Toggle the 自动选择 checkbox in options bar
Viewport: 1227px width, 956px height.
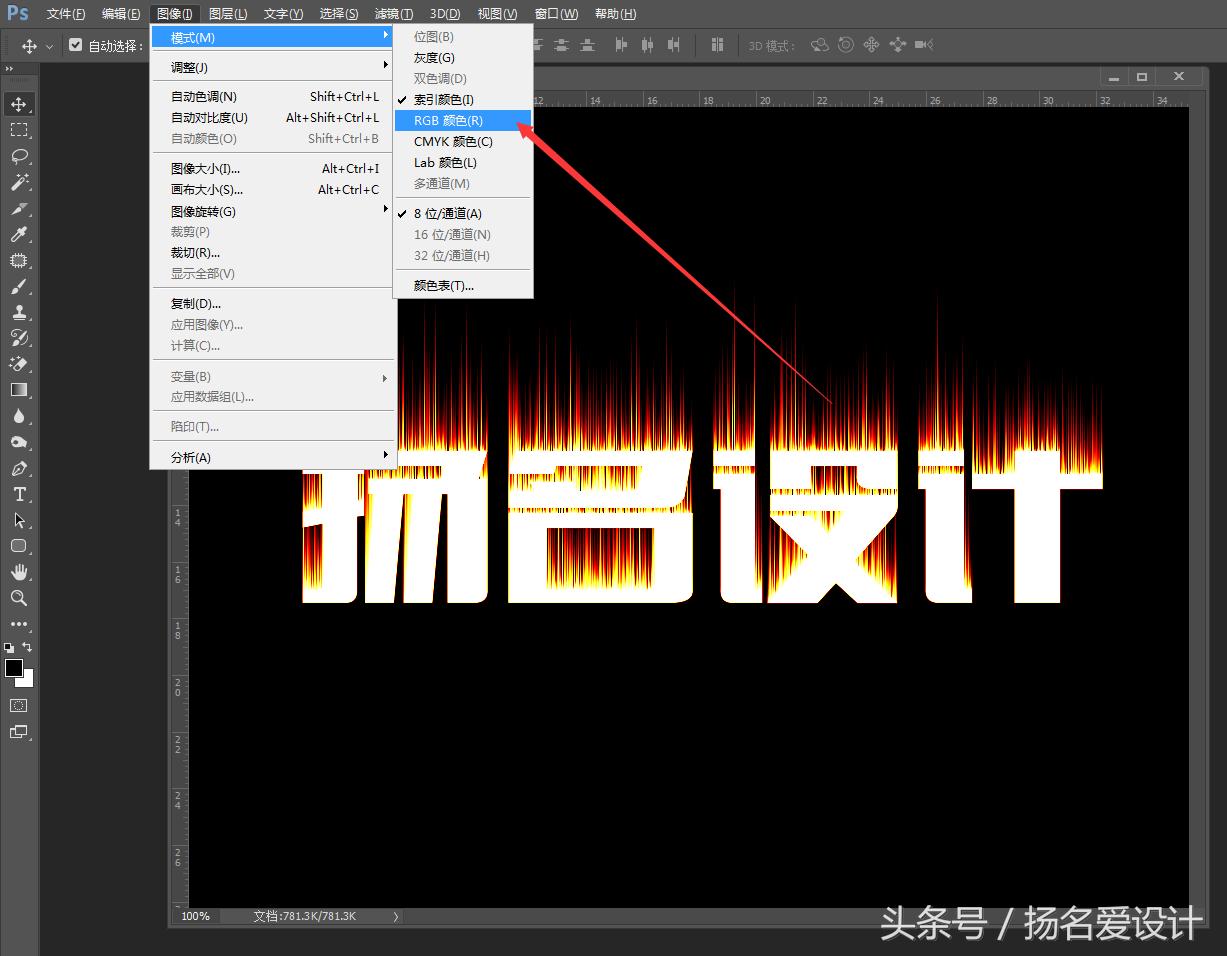coord(76,44)
